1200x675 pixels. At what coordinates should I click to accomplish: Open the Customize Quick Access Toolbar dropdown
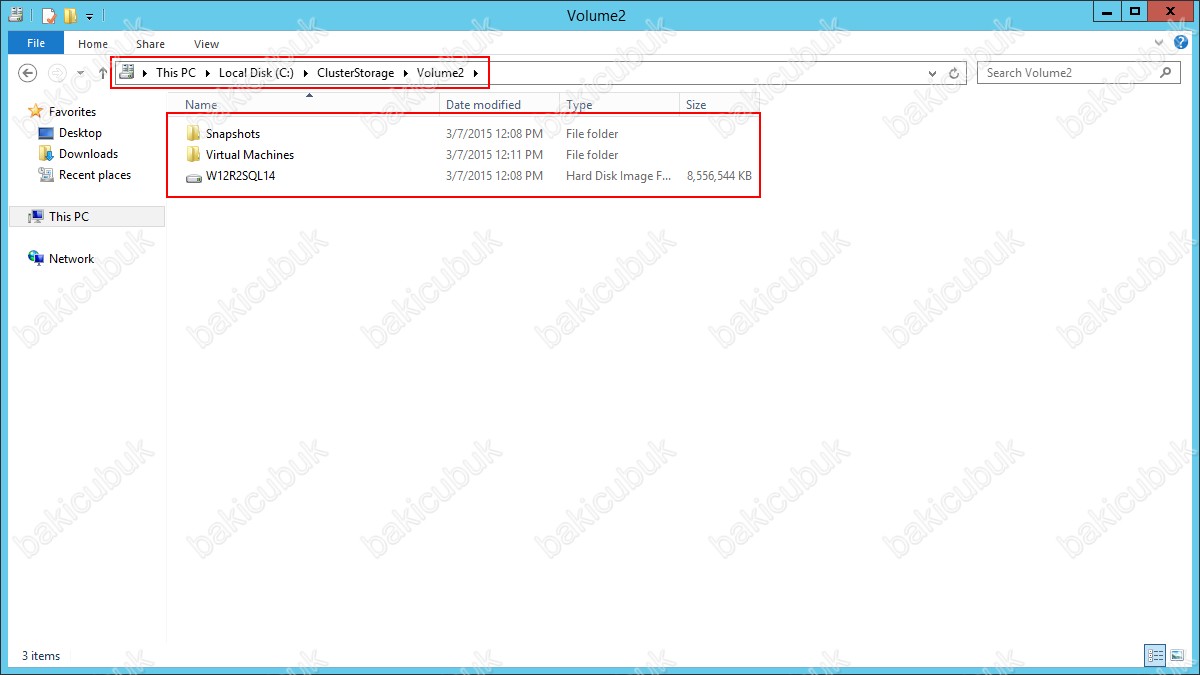[89, 16]
